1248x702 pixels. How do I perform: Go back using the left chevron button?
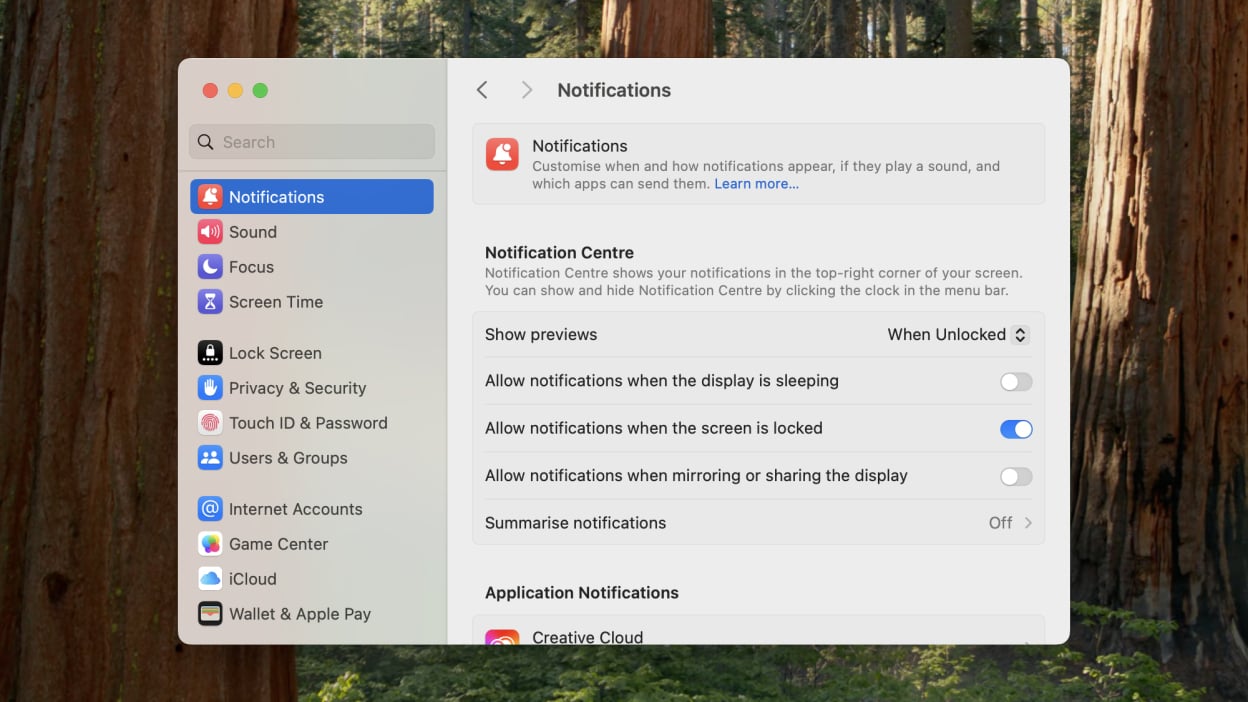482,90
